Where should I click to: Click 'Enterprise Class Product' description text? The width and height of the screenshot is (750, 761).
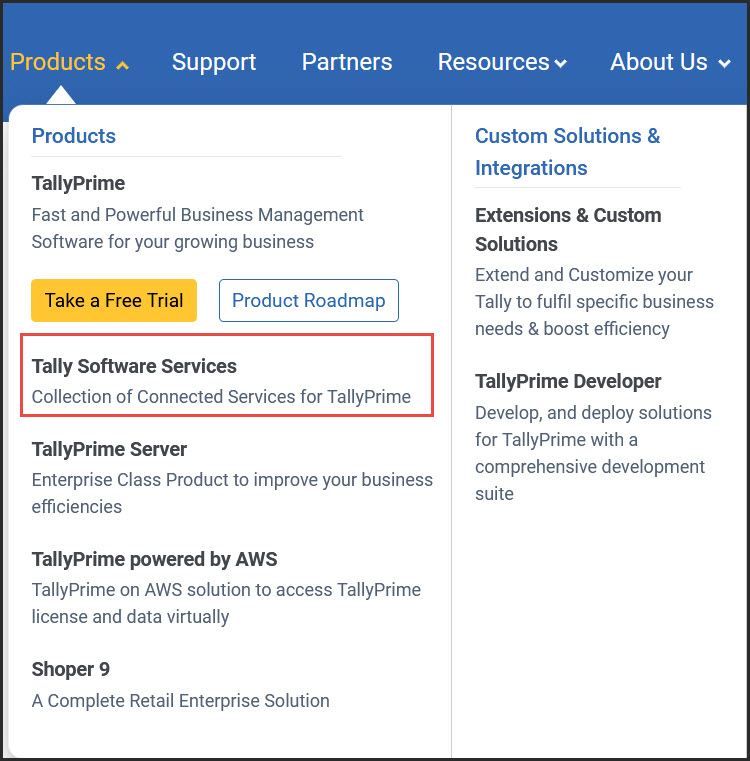(x=232, y=493)
